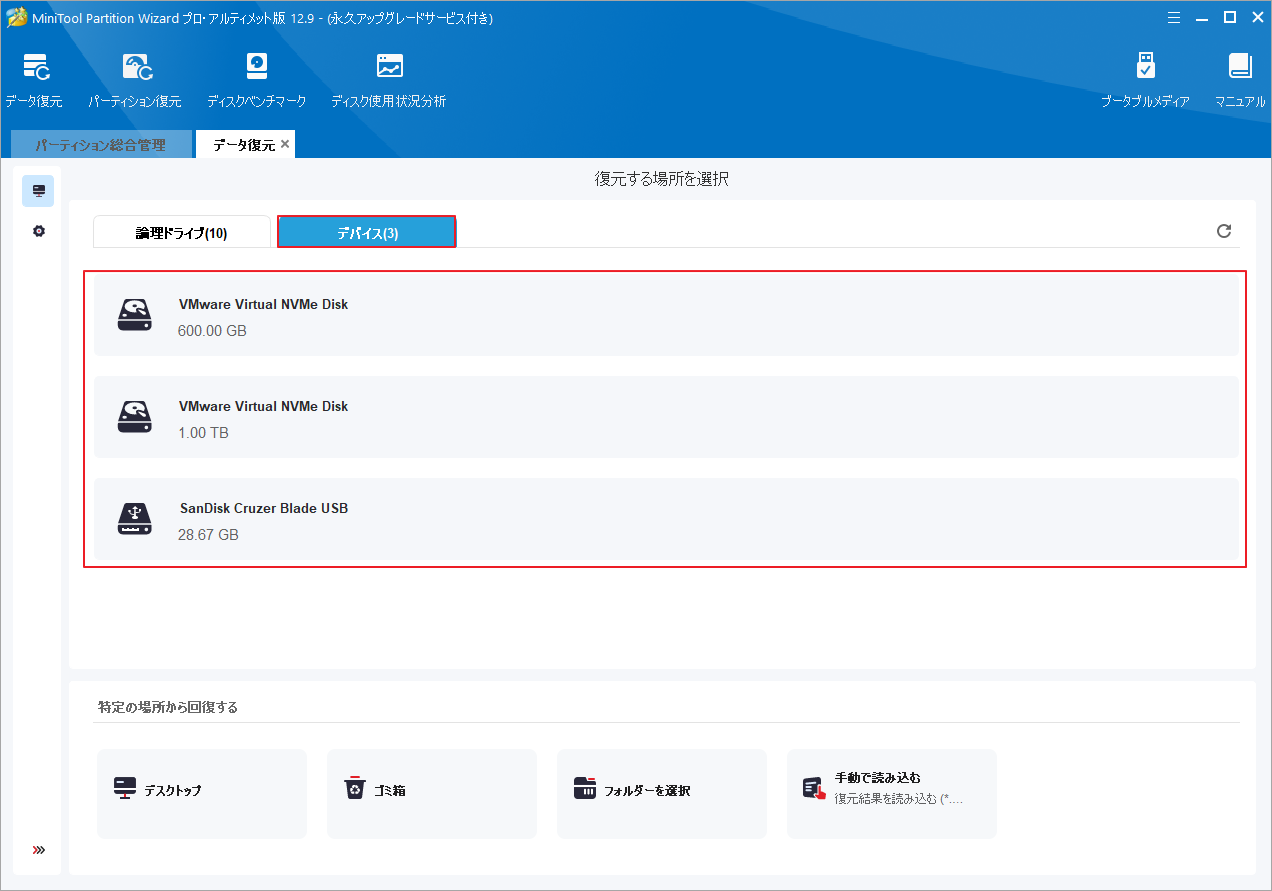The width and height of the screenshot is (1272, 891).
Task: Open ディスクベンチマーク tool
Action: coord(257,67)
